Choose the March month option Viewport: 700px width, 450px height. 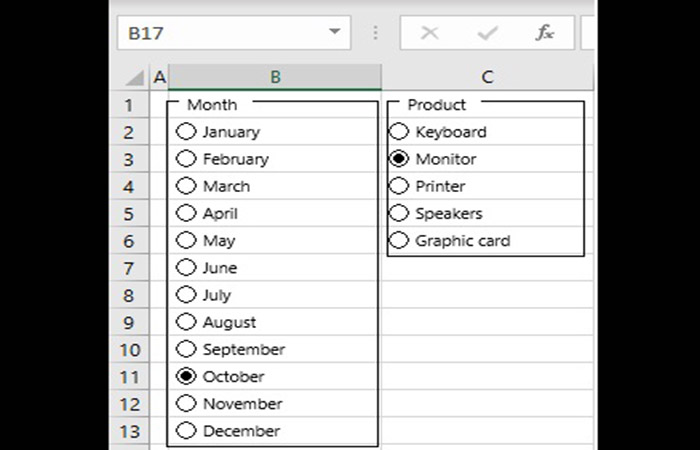point(186,186)
